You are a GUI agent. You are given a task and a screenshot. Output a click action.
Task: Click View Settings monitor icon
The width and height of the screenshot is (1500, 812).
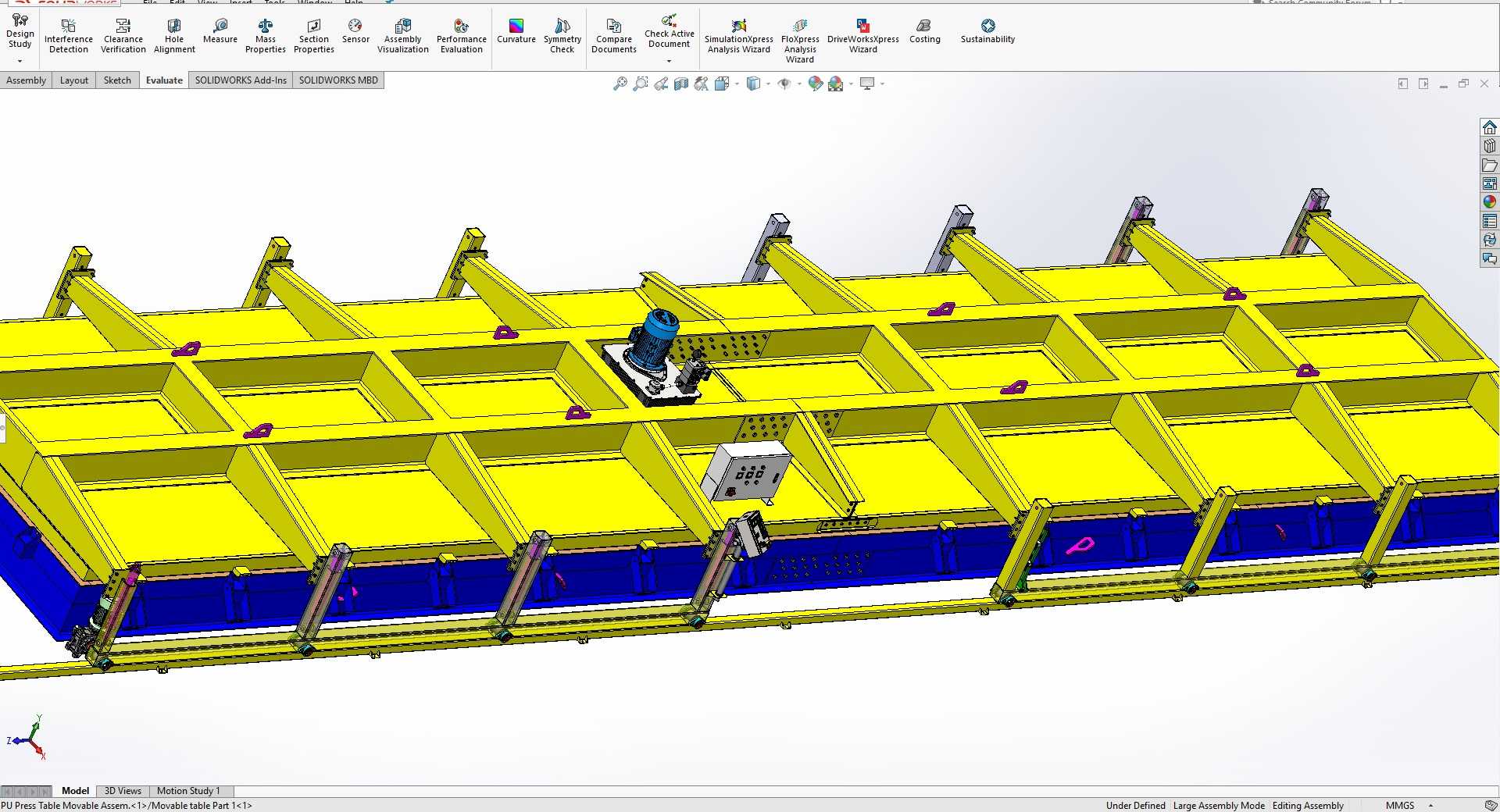(867, 84)
